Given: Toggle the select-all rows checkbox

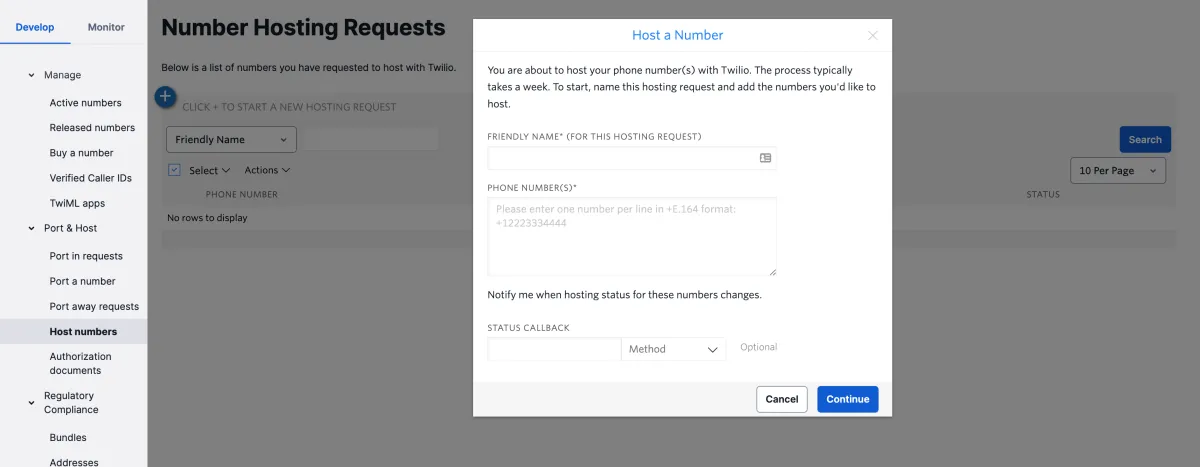Looking at the screenshot, I should pos(174,170).
